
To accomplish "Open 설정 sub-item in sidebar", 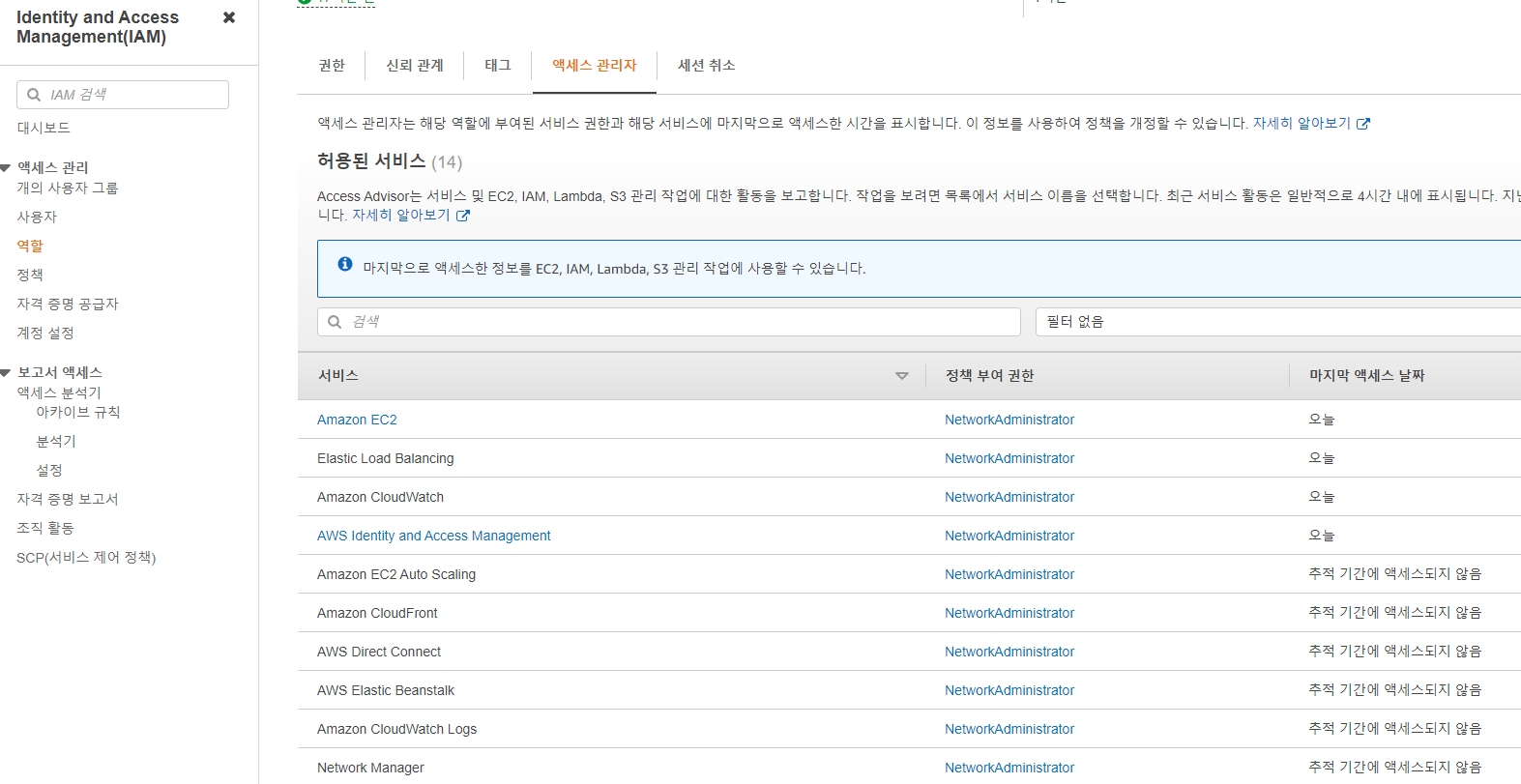I will (49, 470).
